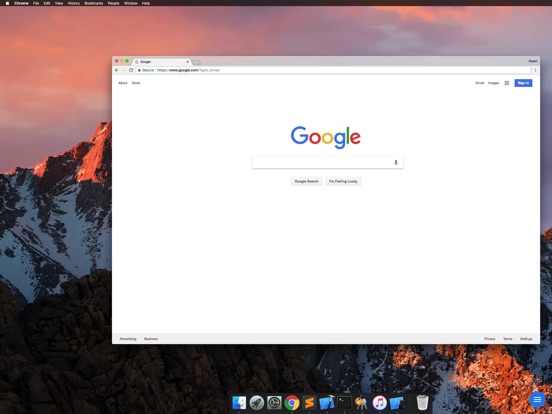The height and width of the screenshot is (414, 552).
Task: Click the blue floating menu button
Action: point(537,400)
